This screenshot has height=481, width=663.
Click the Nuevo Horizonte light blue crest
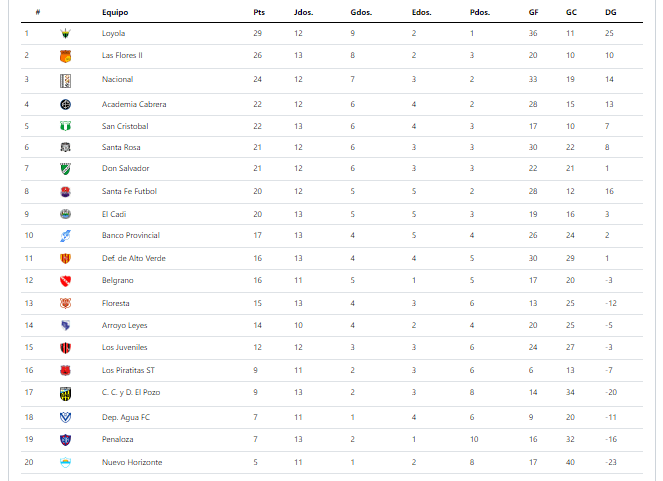[x=65, y=462]
